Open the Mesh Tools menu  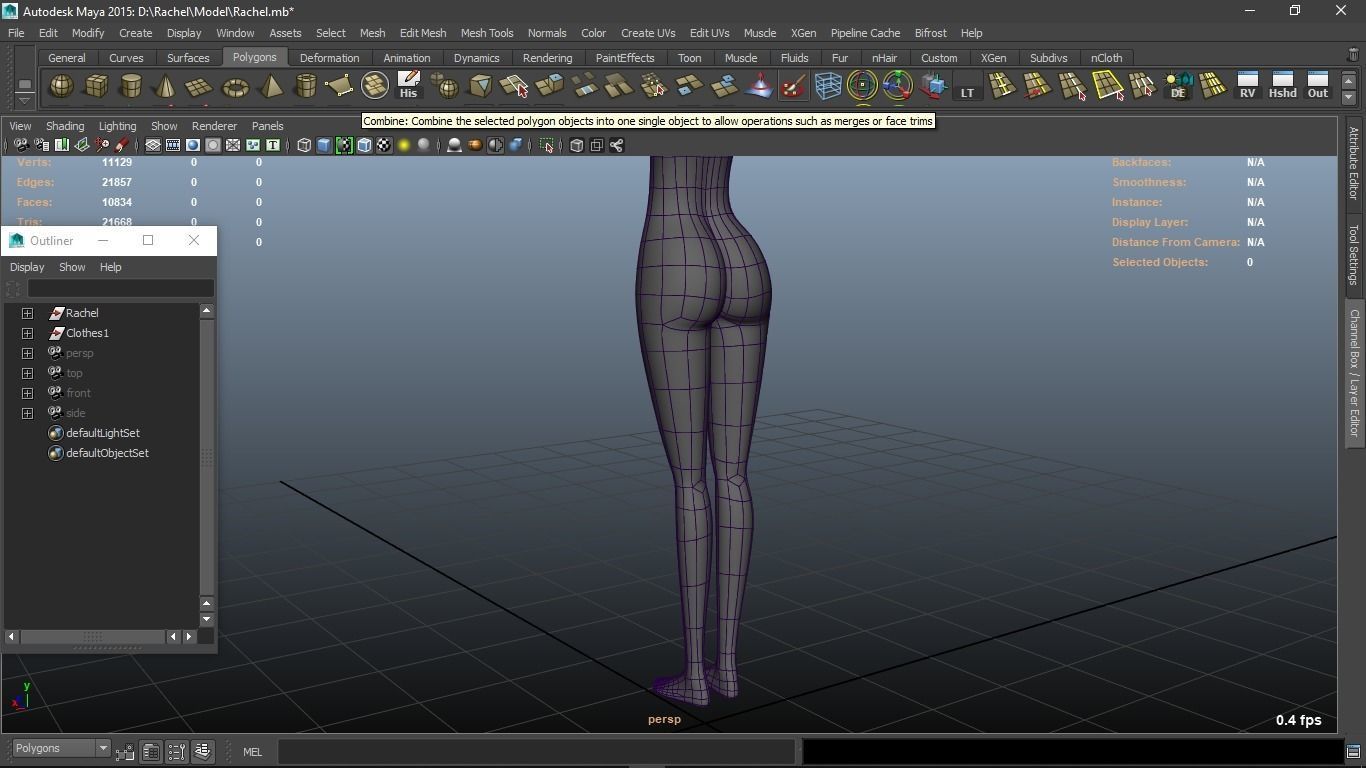point(487,33)
